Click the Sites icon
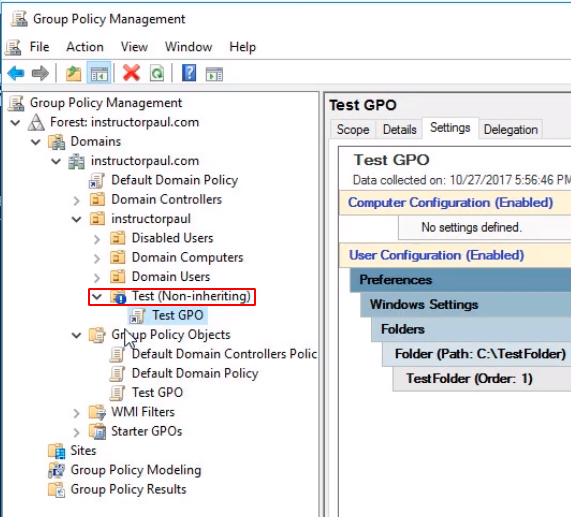Viewport: 571px width, 517px height. coord(56,451)
